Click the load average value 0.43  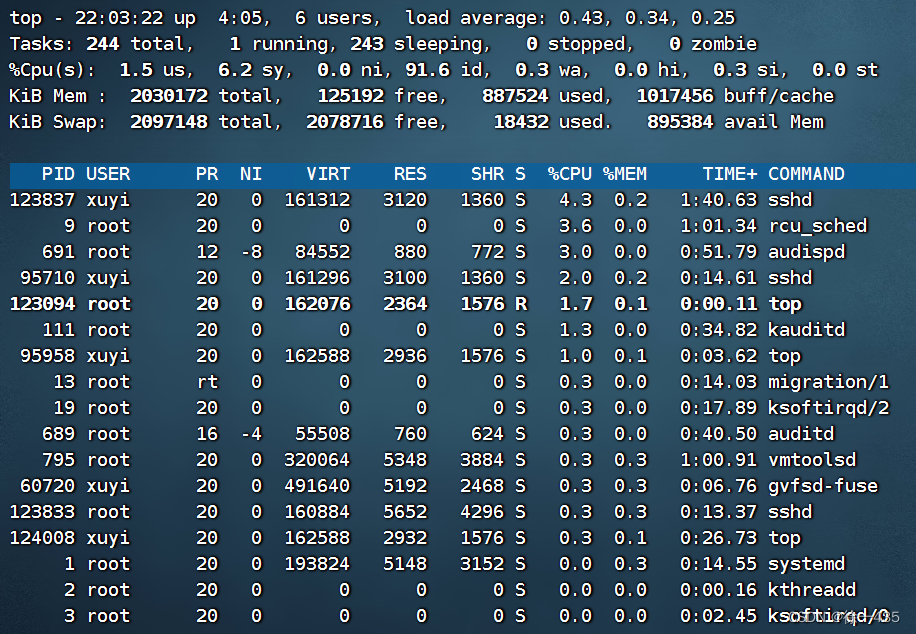[582, 18]
